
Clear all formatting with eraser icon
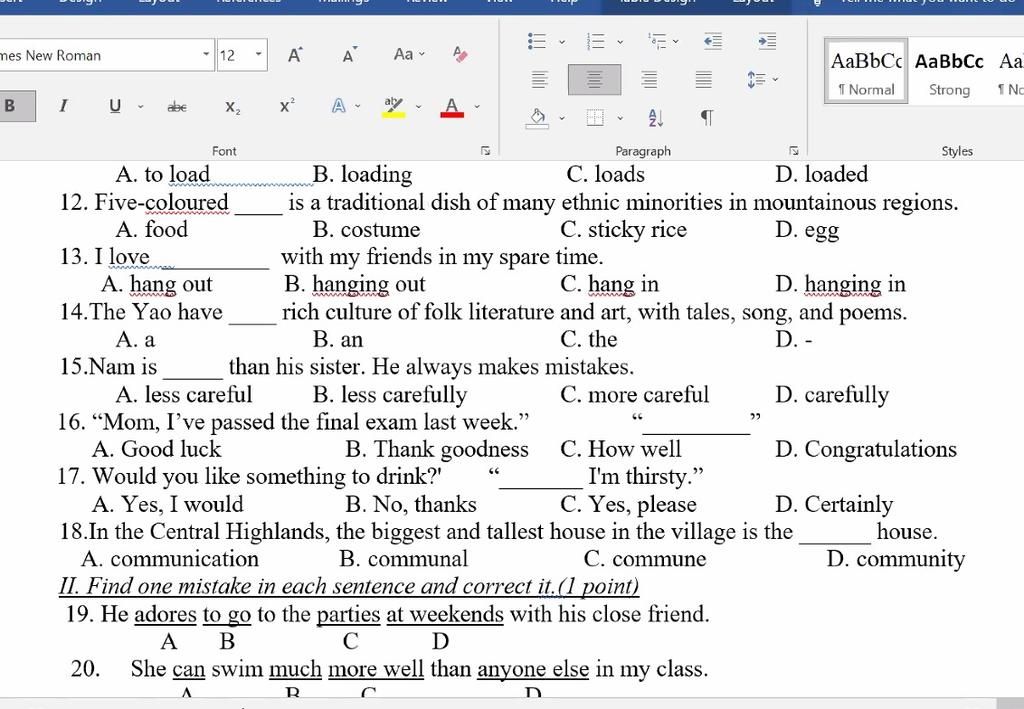pos(460,54)
